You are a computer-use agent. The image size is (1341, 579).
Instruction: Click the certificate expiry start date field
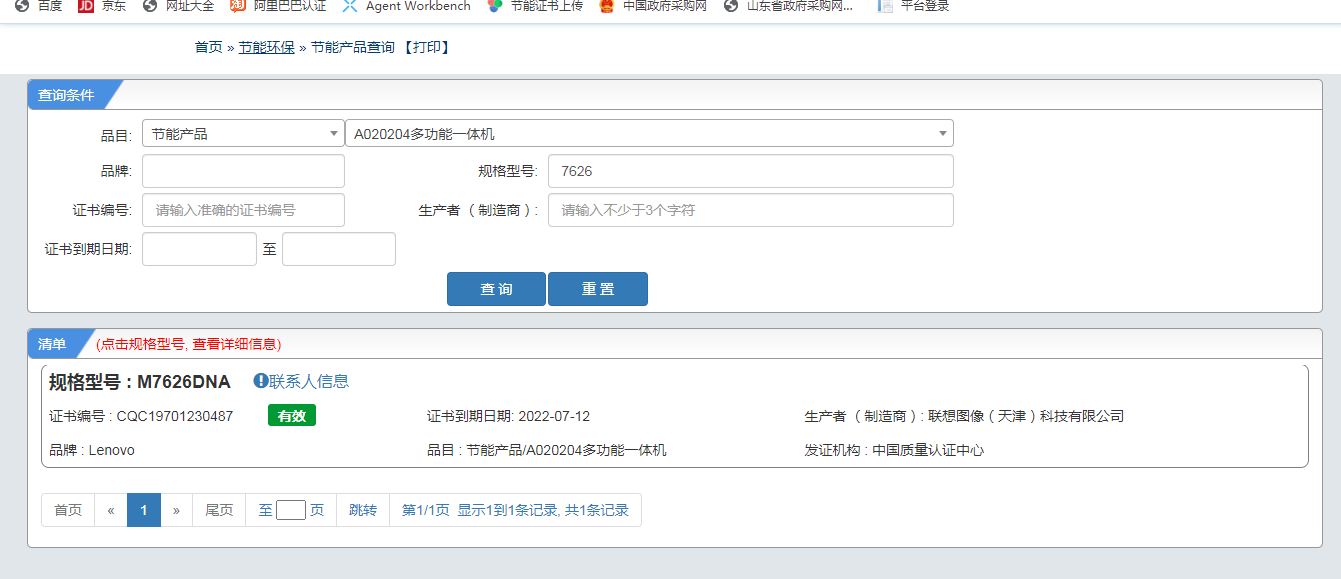pos(199,249)
